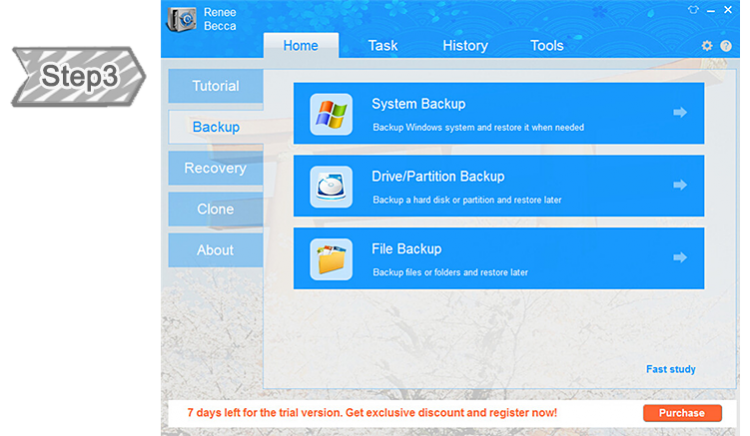750x436 pixels.
Task: Click the Renee Becca safe logo
Action: [181, 20]
